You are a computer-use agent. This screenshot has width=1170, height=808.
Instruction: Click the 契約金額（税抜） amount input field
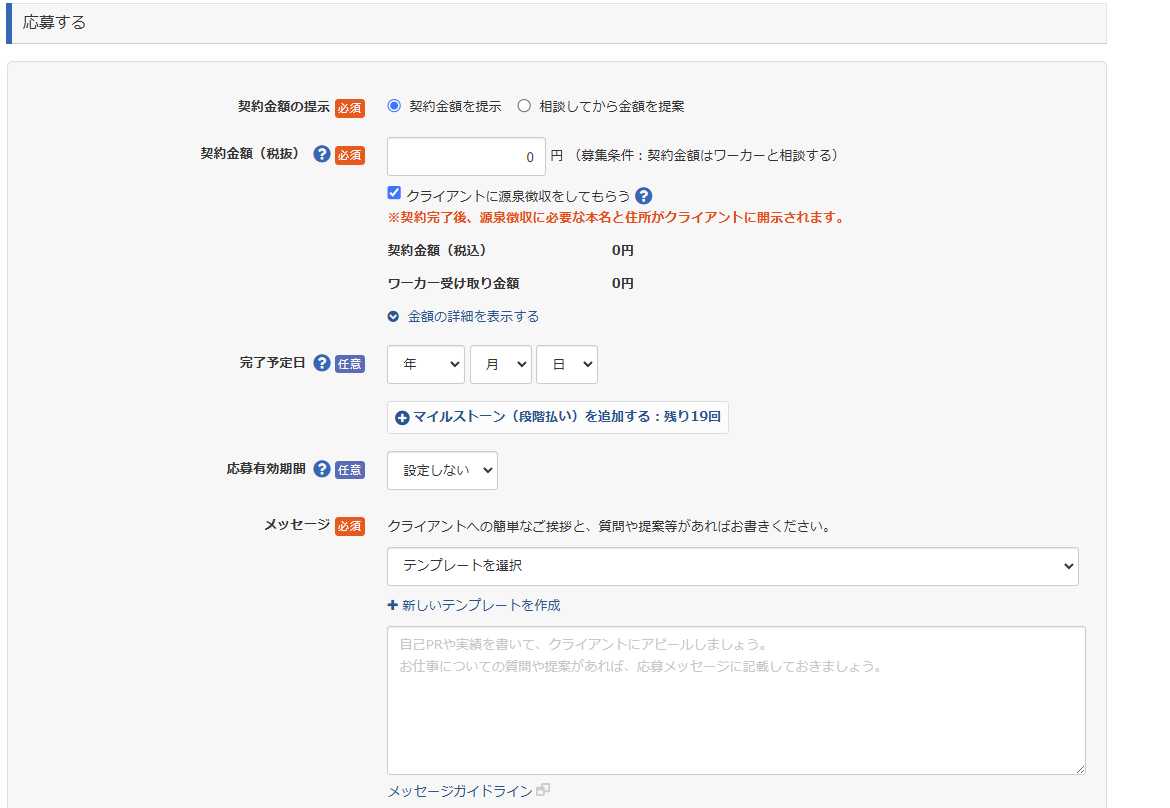pyautogui.click(x=466, y=157)
